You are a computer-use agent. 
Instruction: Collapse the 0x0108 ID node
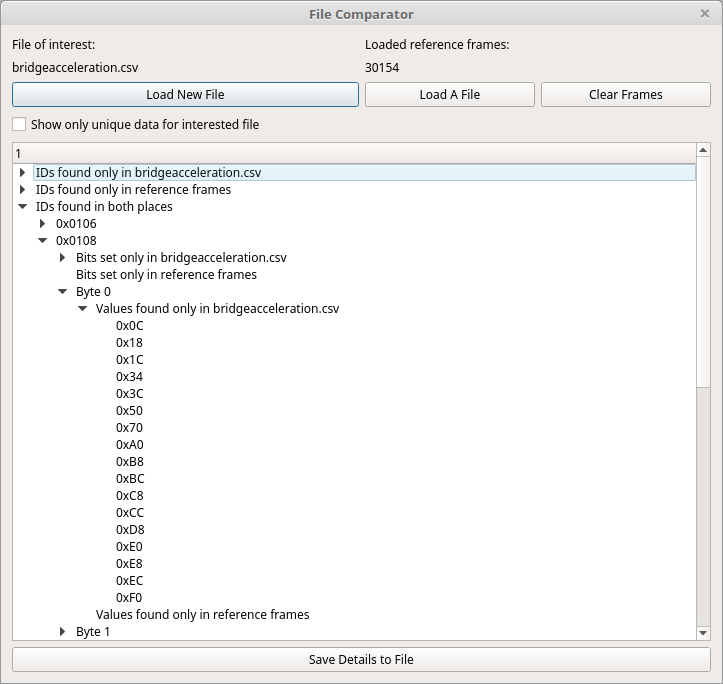point(43,241)
